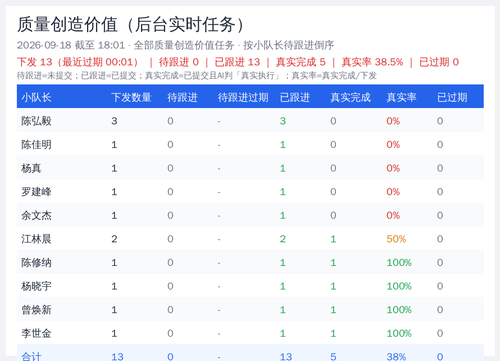The height and width of the screenshot is (361, 500).
Task: Click the date line starting 2026-09-18 截至 18:01
Action: click(175, 45)
